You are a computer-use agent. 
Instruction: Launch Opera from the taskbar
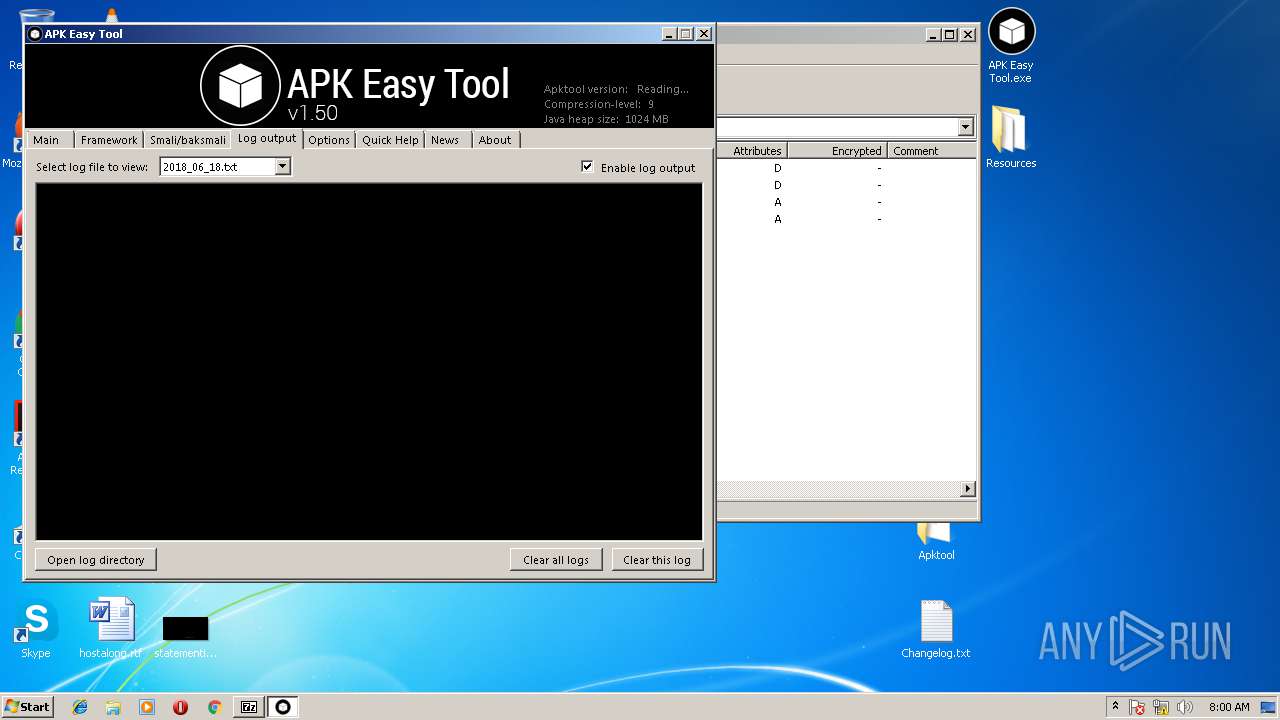coord(180,707)
